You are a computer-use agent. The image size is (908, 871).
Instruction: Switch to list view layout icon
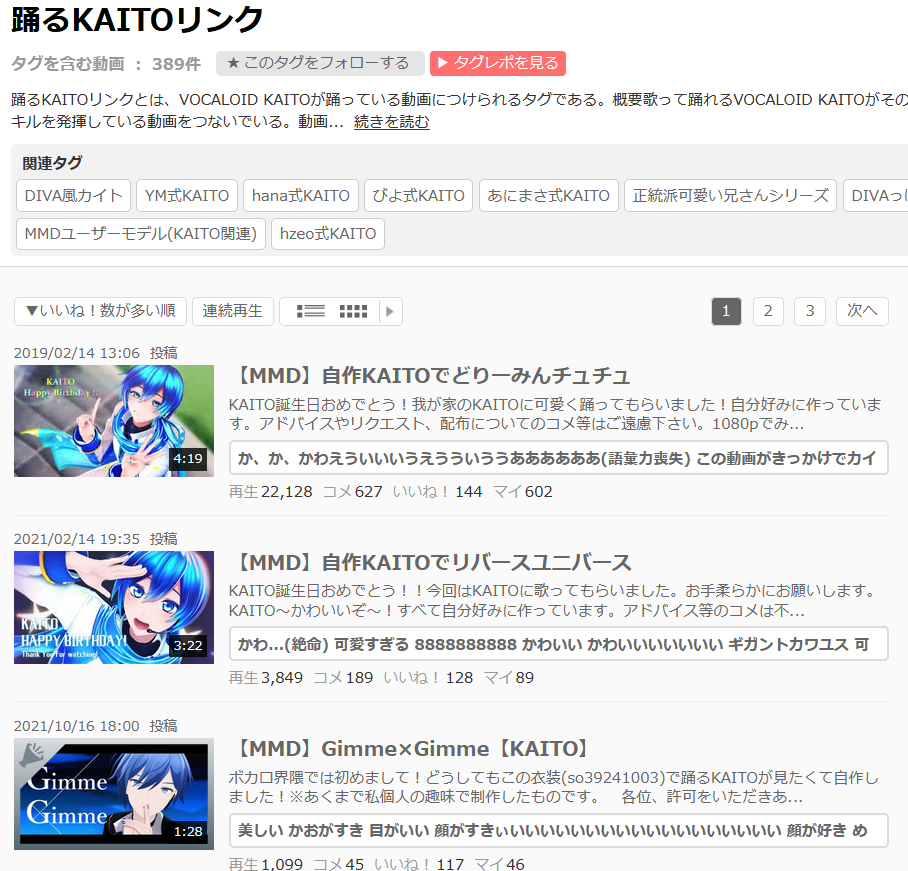[x=310, y=312]
